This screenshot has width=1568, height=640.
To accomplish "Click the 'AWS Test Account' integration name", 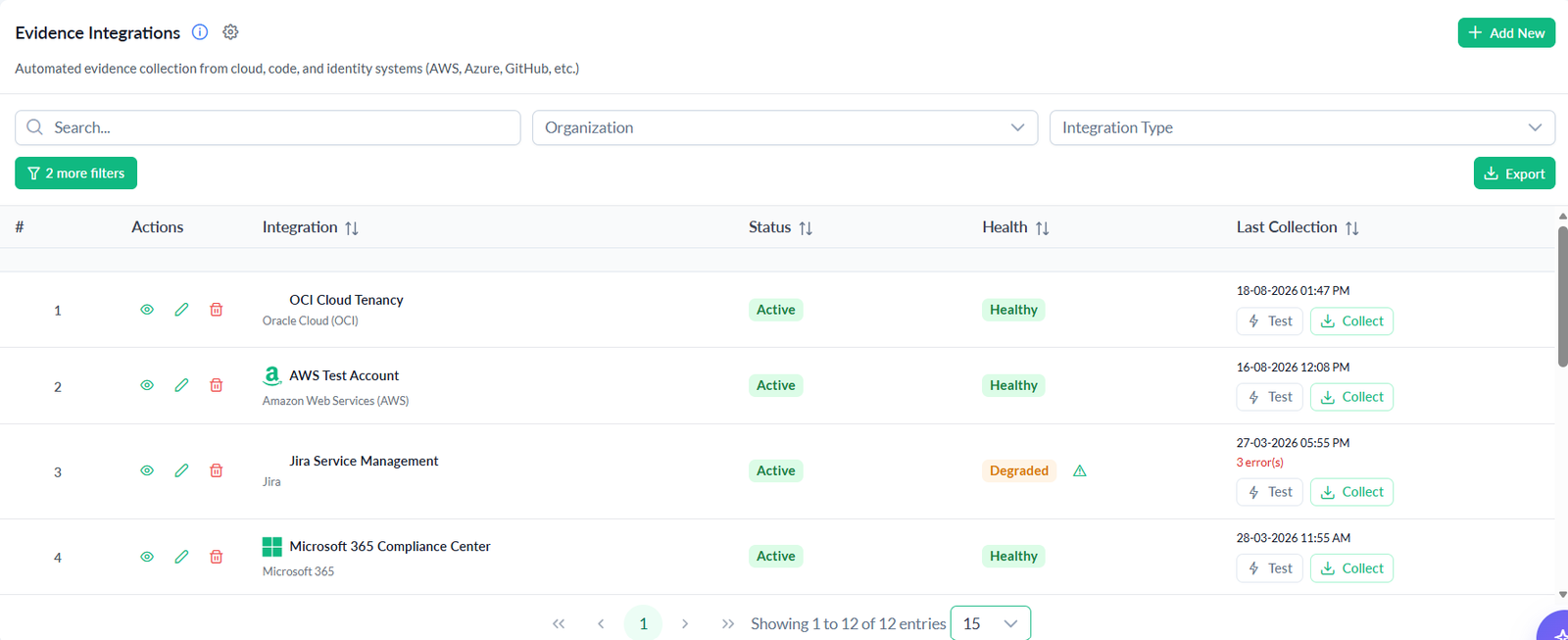I will (x=344, y=375).
